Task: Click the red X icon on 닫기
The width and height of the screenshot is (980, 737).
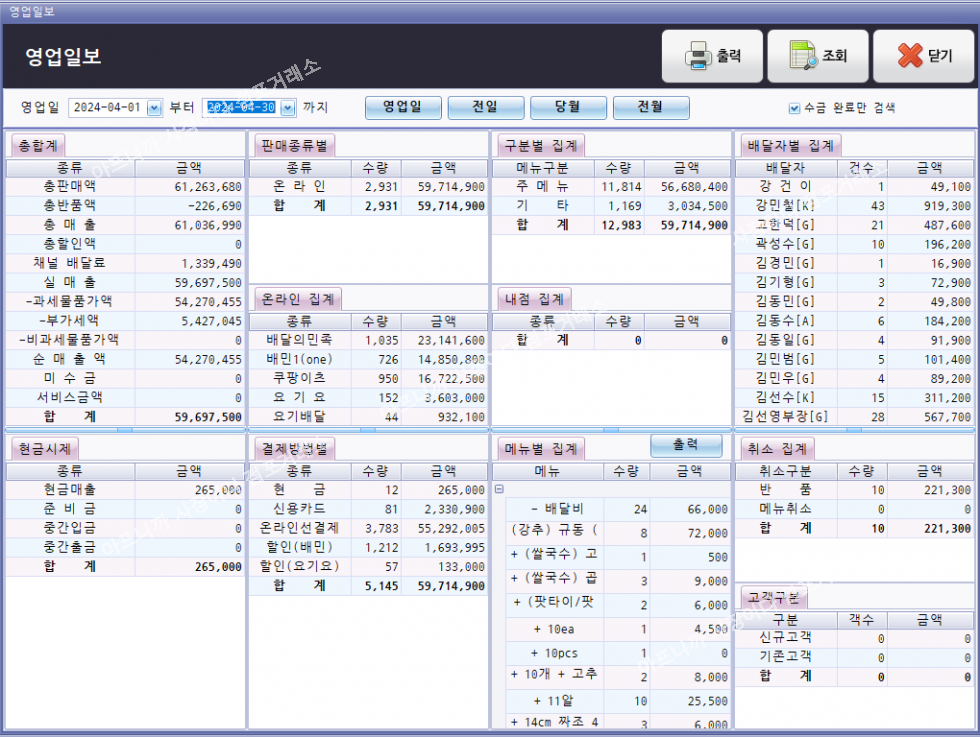Action: pyautogui.click(x=909, y=56)
